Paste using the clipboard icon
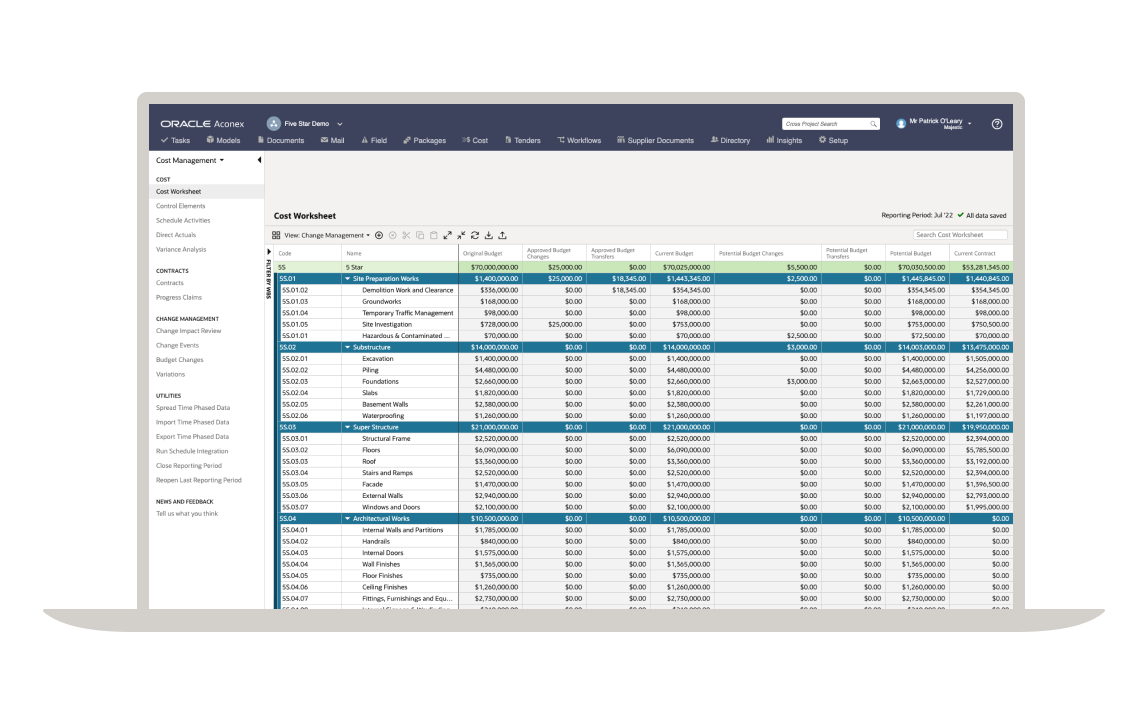1148x724 pixels. coord(434,235)
